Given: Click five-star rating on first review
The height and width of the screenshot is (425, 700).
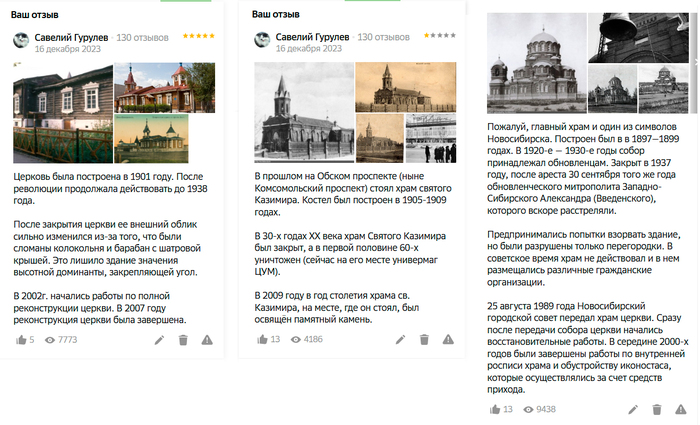Looking at the screenshot, I should click(199, 36).
